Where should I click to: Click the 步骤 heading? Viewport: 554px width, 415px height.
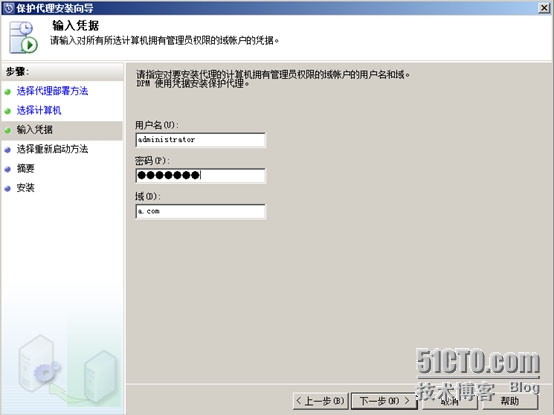click(17, 72)
